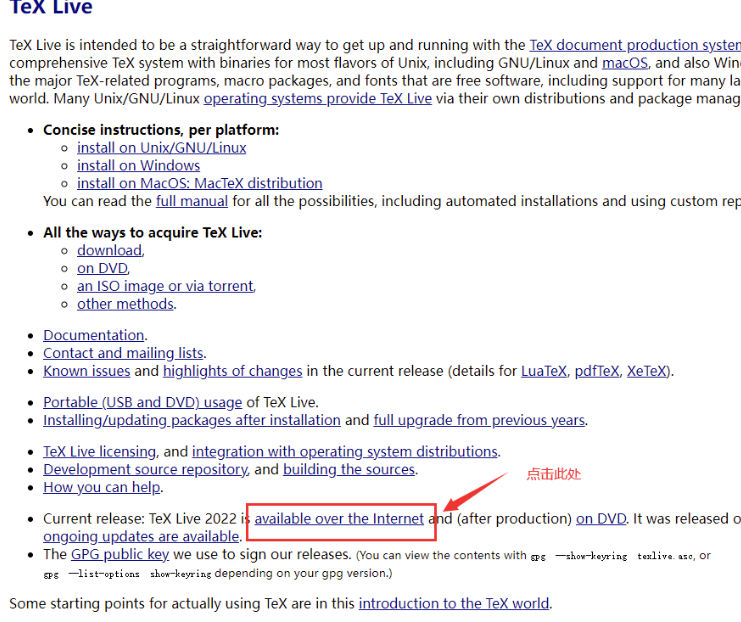Open the XeTeX details link

(x=646, y=371)
